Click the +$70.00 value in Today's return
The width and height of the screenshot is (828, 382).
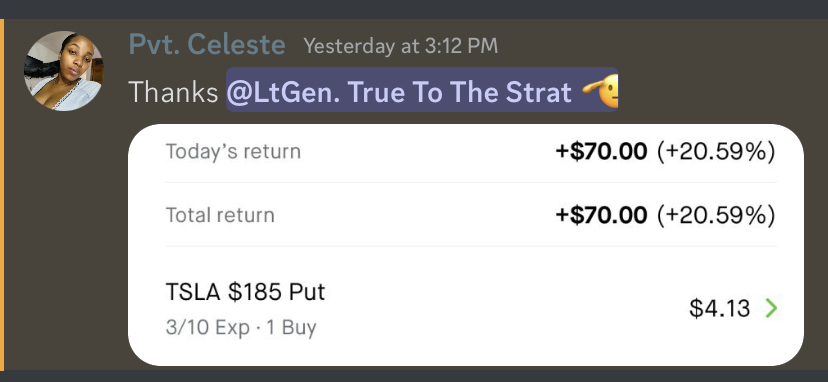(x=601, y=152)
